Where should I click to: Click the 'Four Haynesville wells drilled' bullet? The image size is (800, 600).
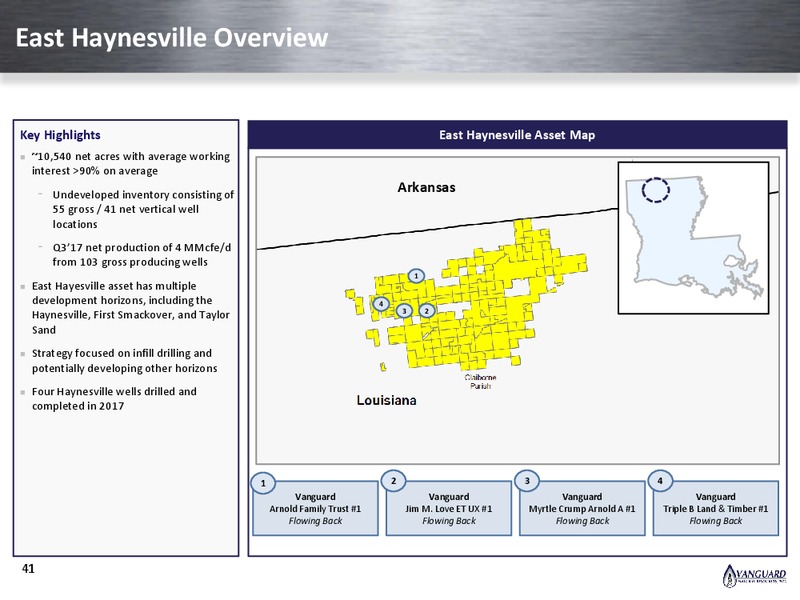(114, 398)
